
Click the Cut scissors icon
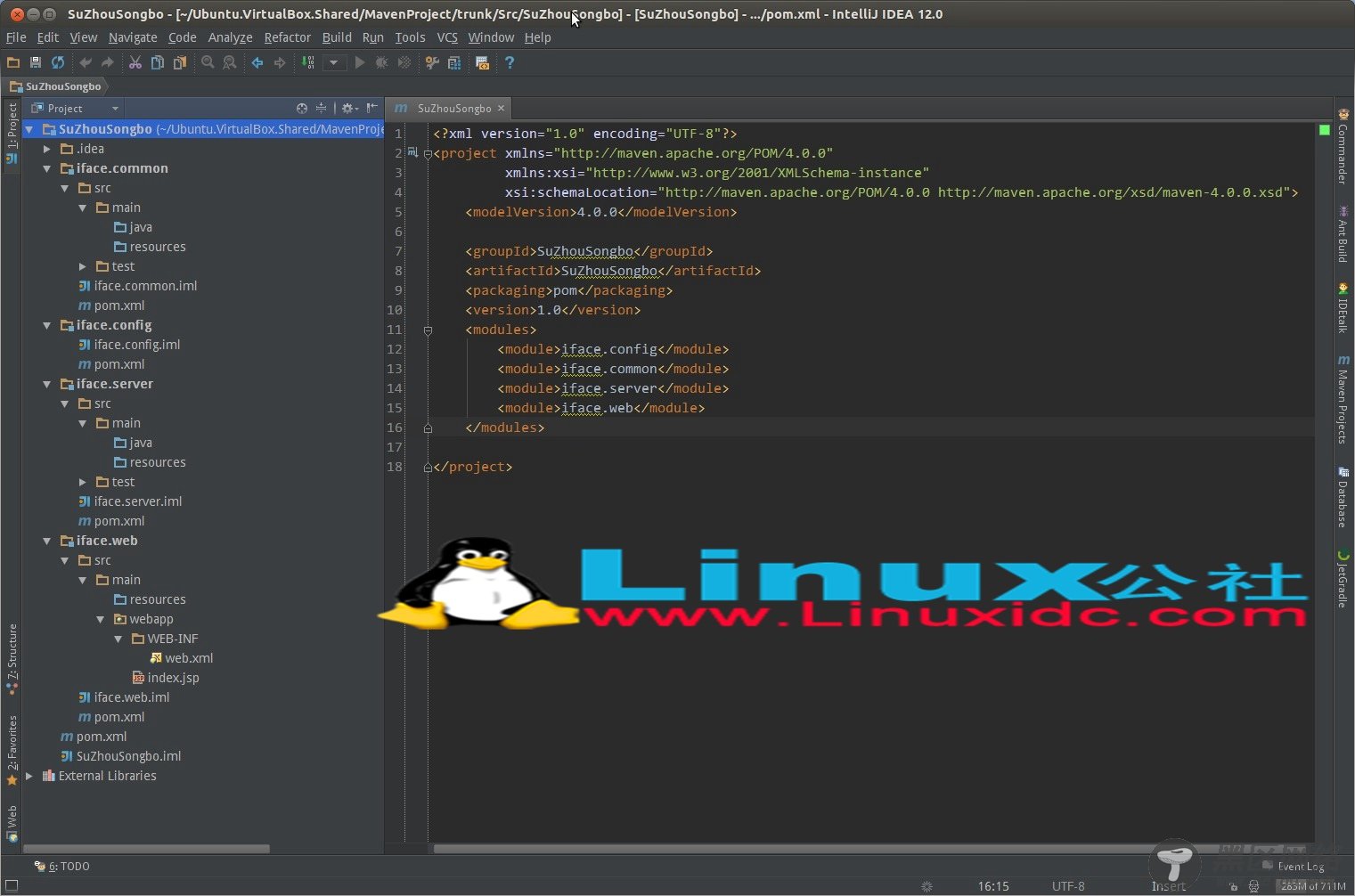coord(135,62)
